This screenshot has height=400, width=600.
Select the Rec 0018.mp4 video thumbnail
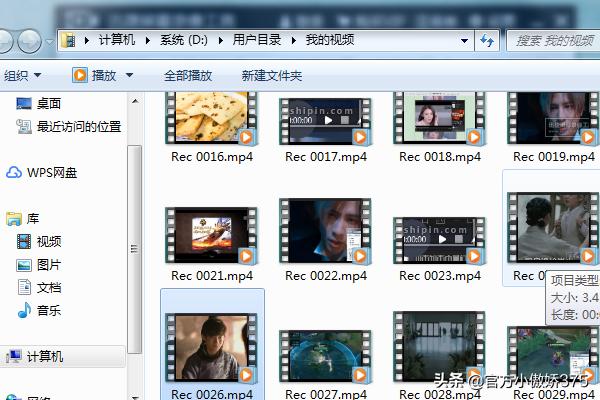pyautogui.click(x=439, y=118)
